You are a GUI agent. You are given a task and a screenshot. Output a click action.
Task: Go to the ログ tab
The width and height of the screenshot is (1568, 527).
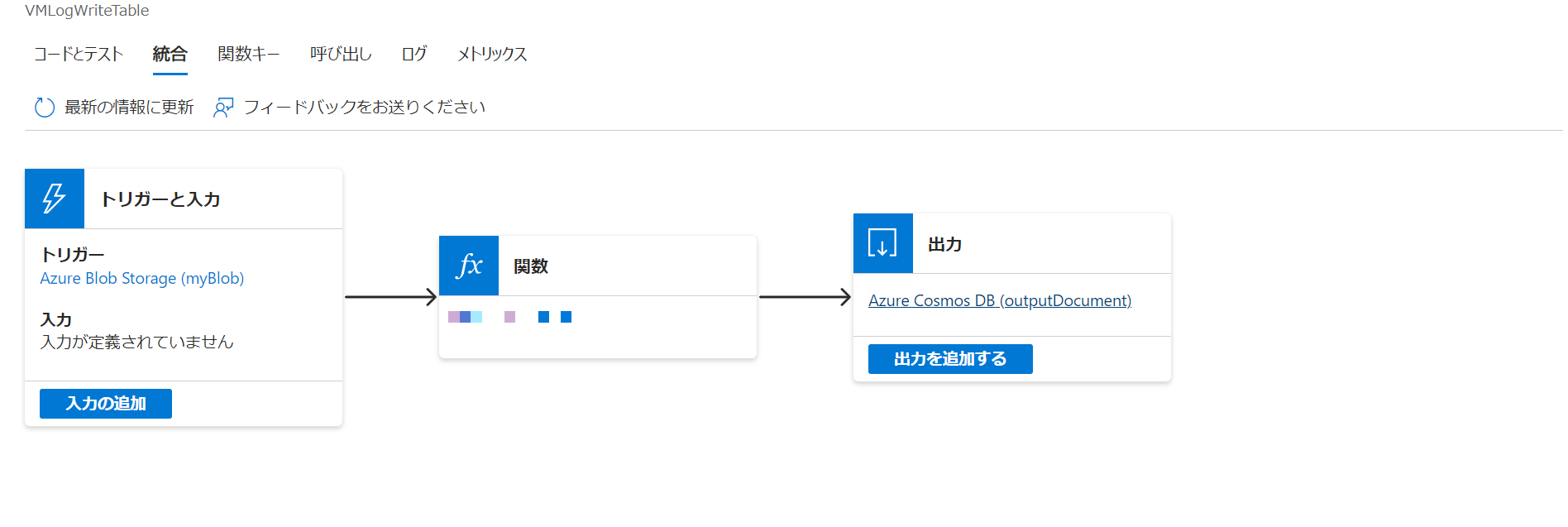414,54
